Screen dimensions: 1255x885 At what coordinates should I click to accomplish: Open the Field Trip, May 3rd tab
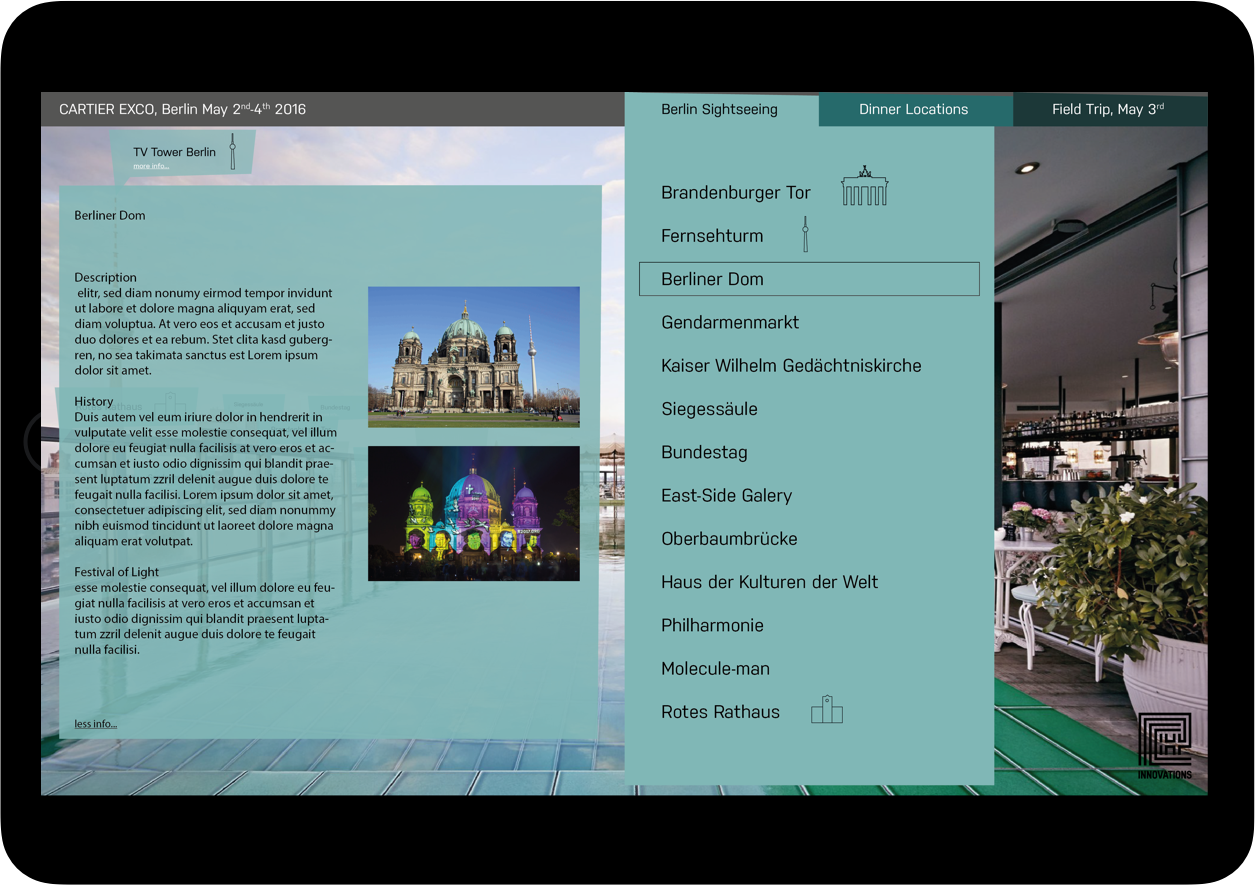click(x=1110, y=109)
